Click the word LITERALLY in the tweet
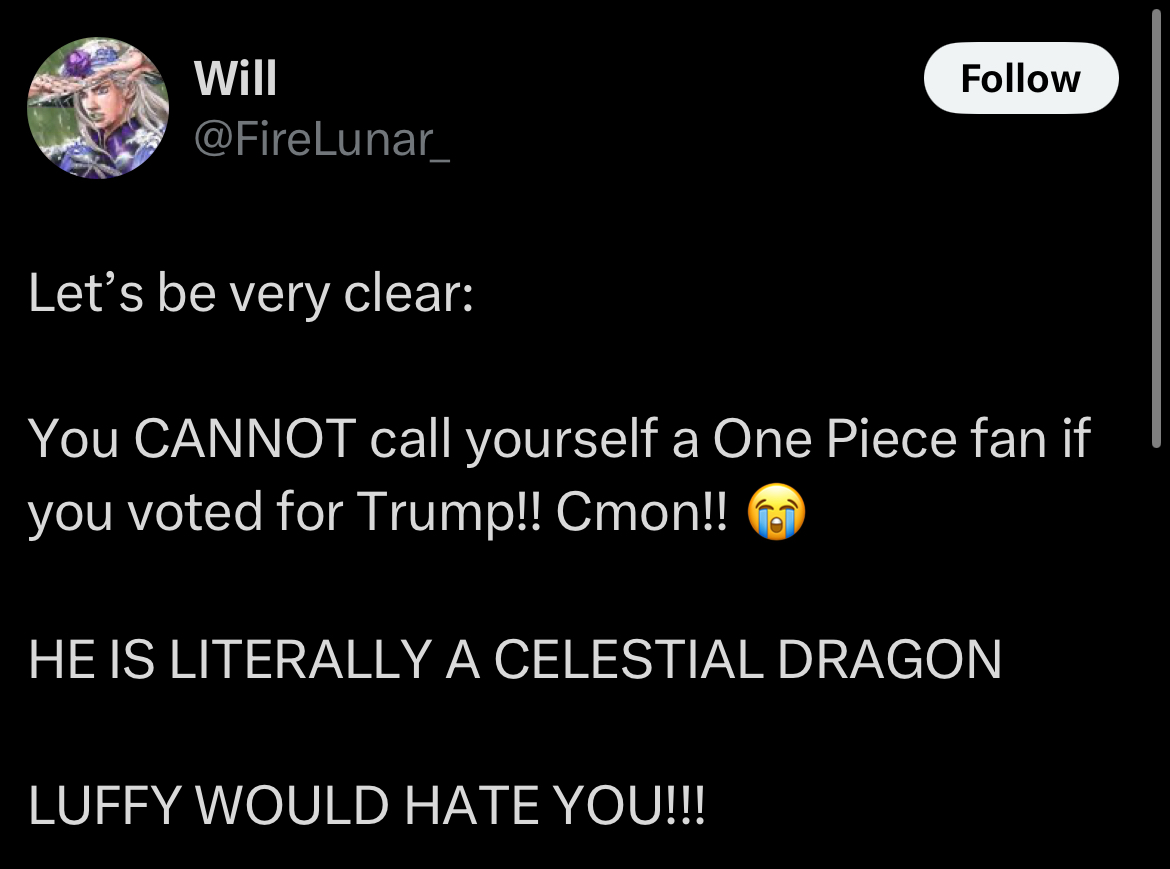This screenshot has height=869, width=1170. (x=301, y=660)
